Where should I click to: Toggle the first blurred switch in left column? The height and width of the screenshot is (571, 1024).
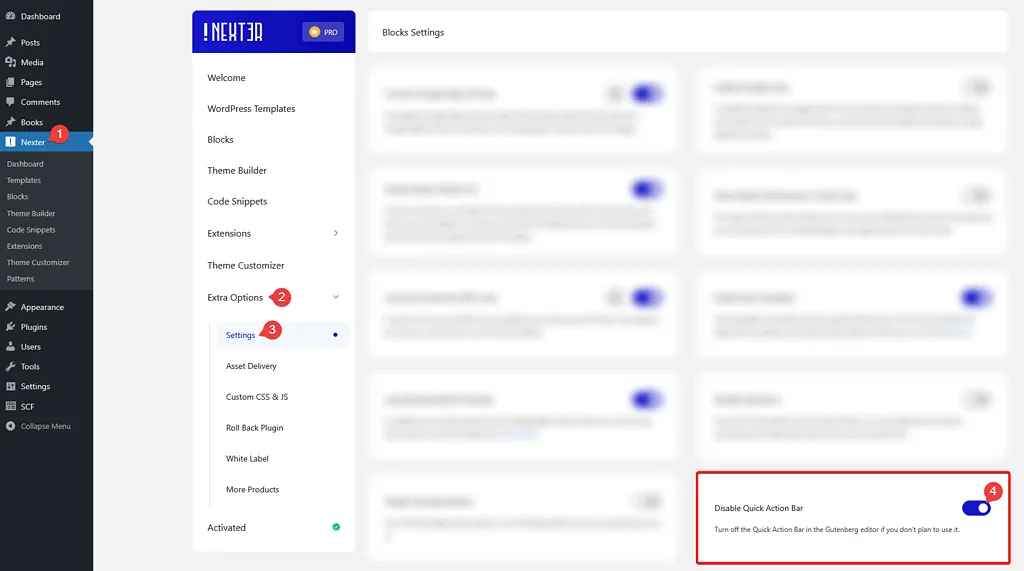[x=647, y=94]
